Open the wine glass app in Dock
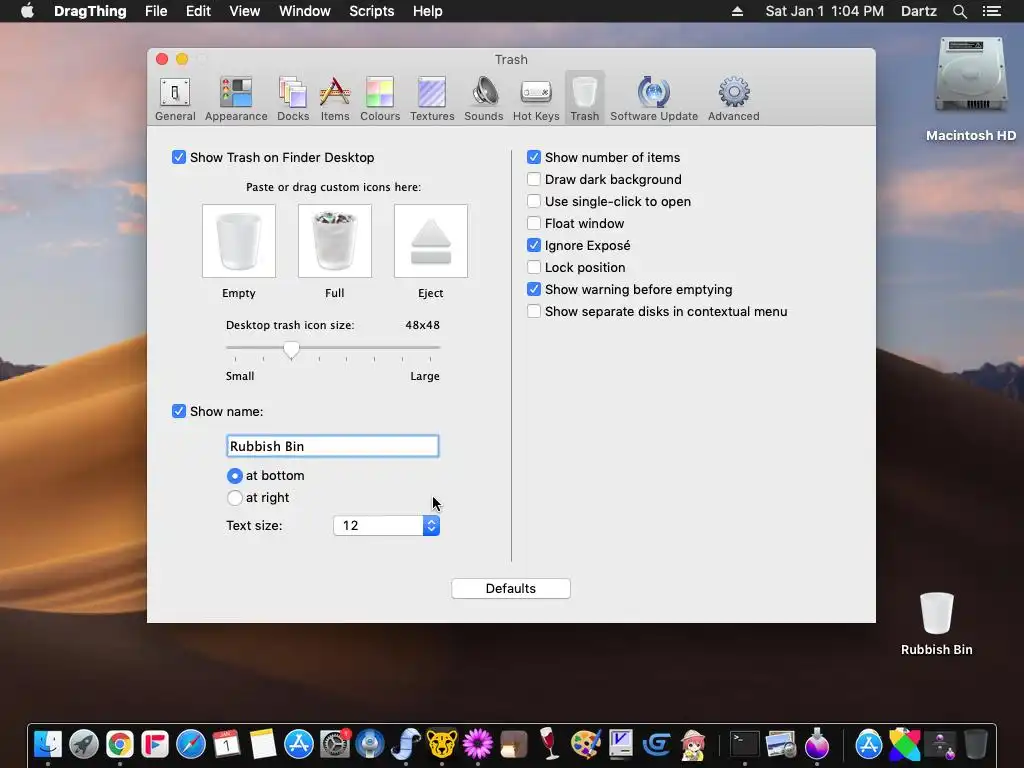1024x768 pixels. [x=549, y=744]
